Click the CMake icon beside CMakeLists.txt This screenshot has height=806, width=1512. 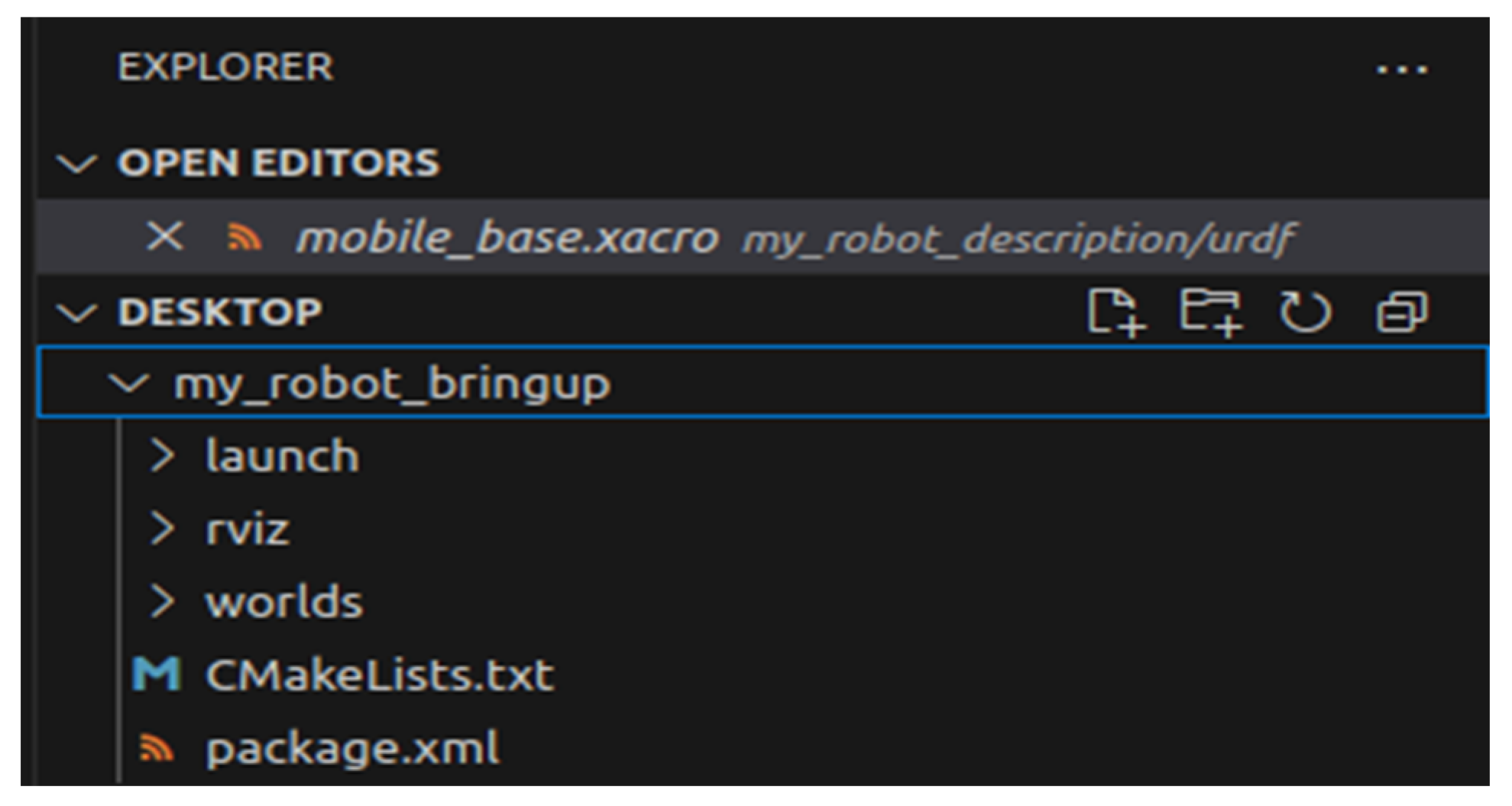pos(157,675)
